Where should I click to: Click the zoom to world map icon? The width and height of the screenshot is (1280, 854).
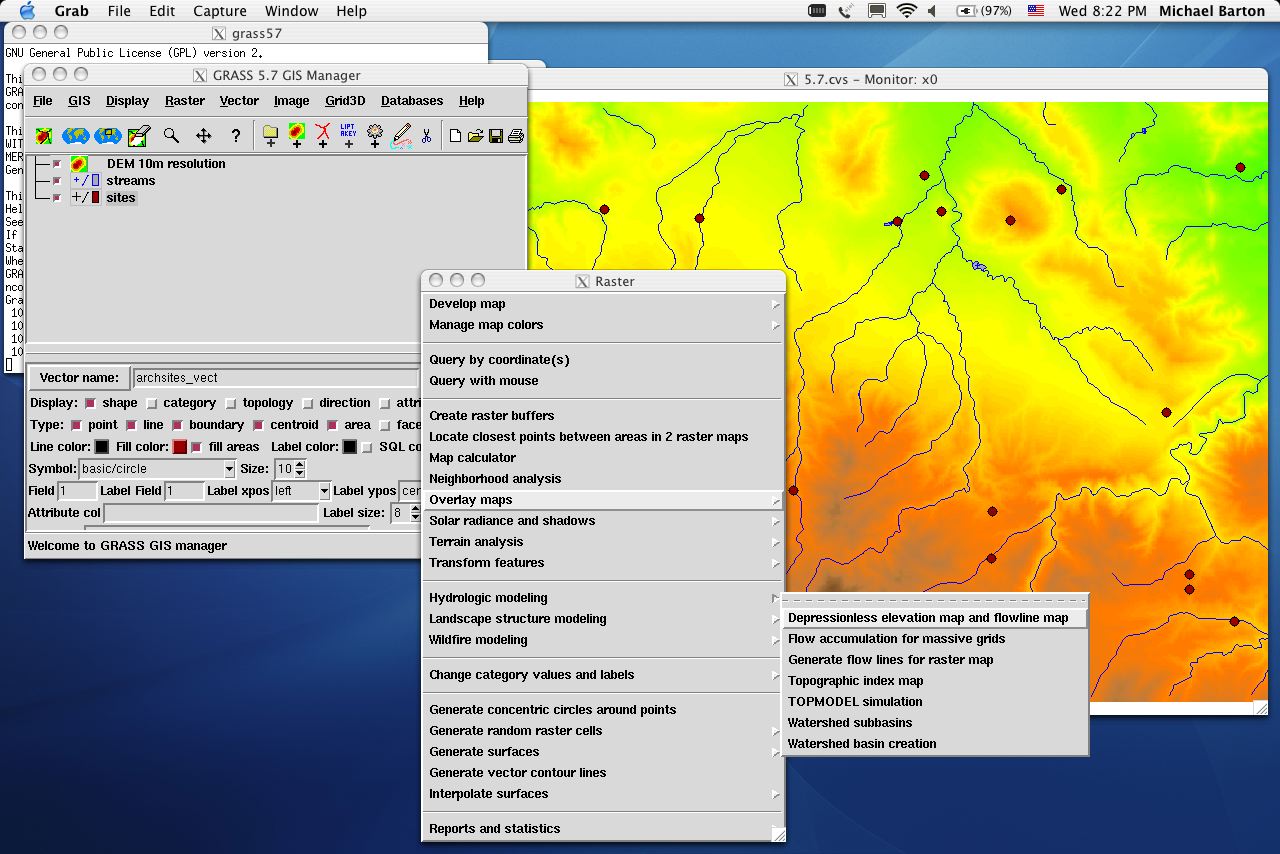pos(75,135)
